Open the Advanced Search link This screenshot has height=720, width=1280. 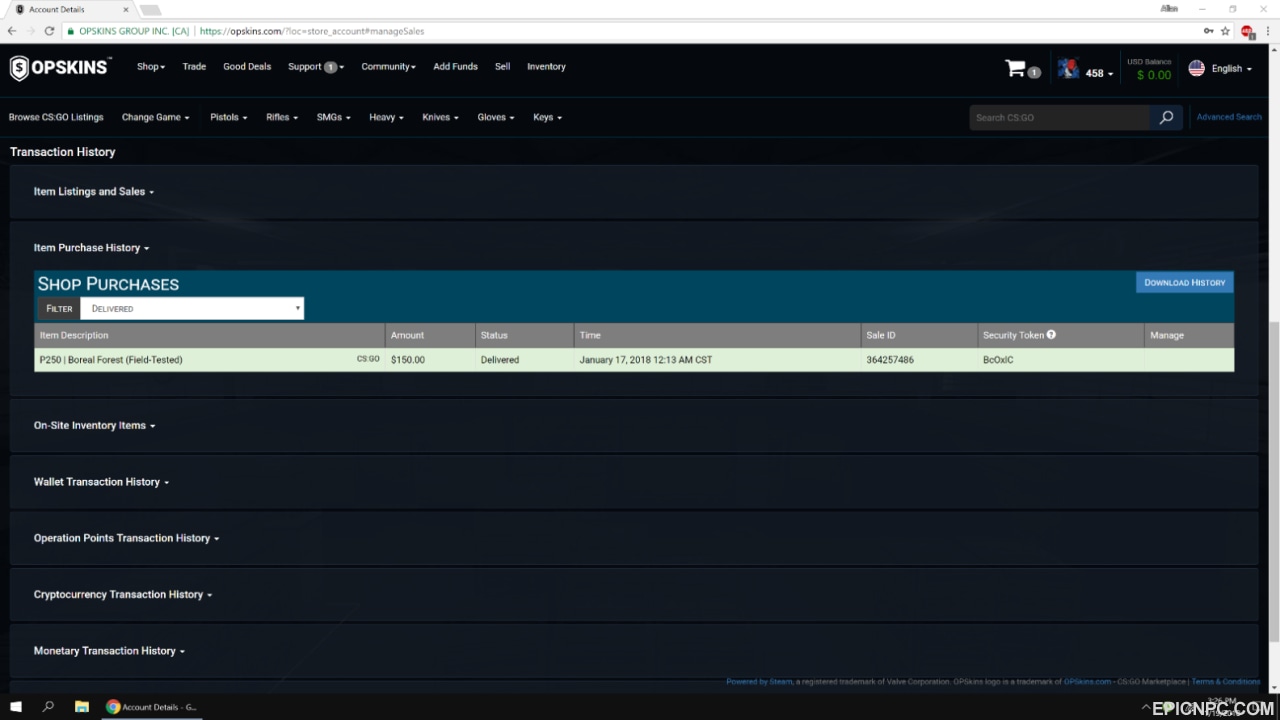1229,117
